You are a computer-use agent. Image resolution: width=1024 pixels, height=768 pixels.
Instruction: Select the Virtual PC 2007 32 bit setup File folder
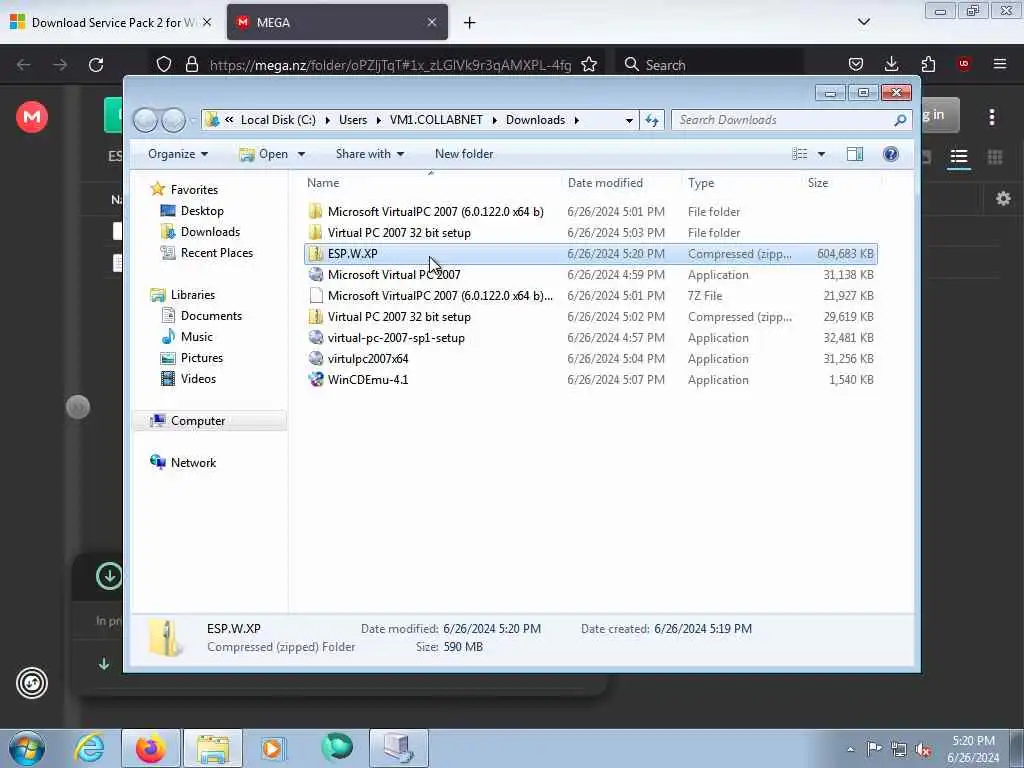pyautogui.click(x=590, y=232)
